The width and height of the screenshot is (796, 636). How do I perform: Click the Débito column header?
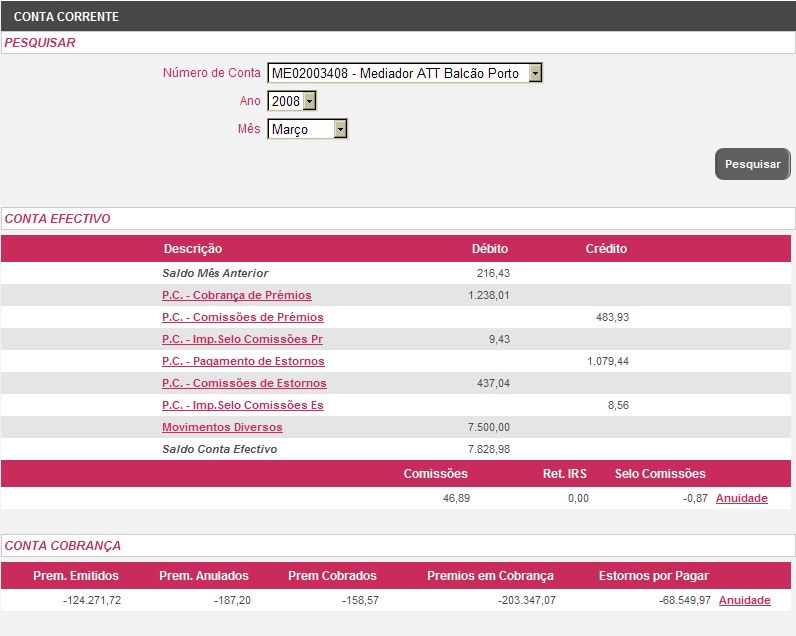(489, 249)
